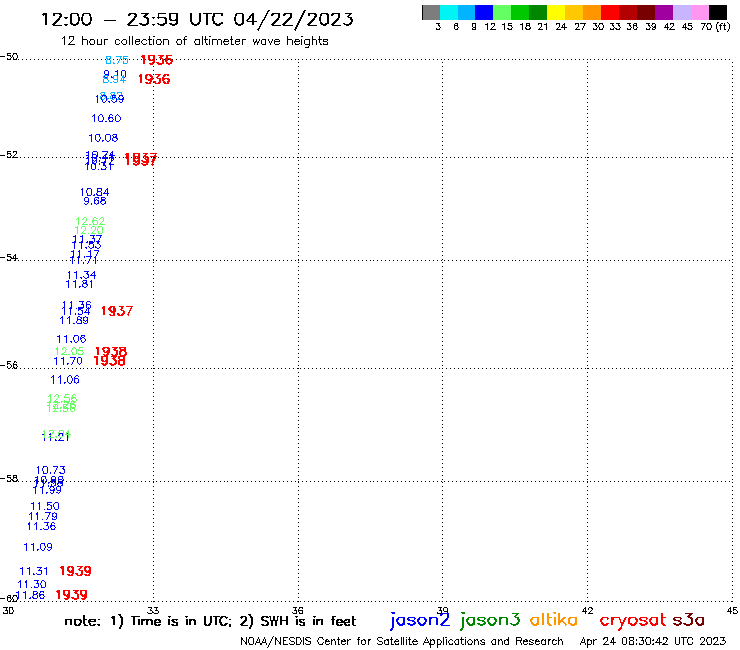Click the pink swatch in the color scale
Screen dimensions: 740x650
pyautogui.click(x=700, y=12)
